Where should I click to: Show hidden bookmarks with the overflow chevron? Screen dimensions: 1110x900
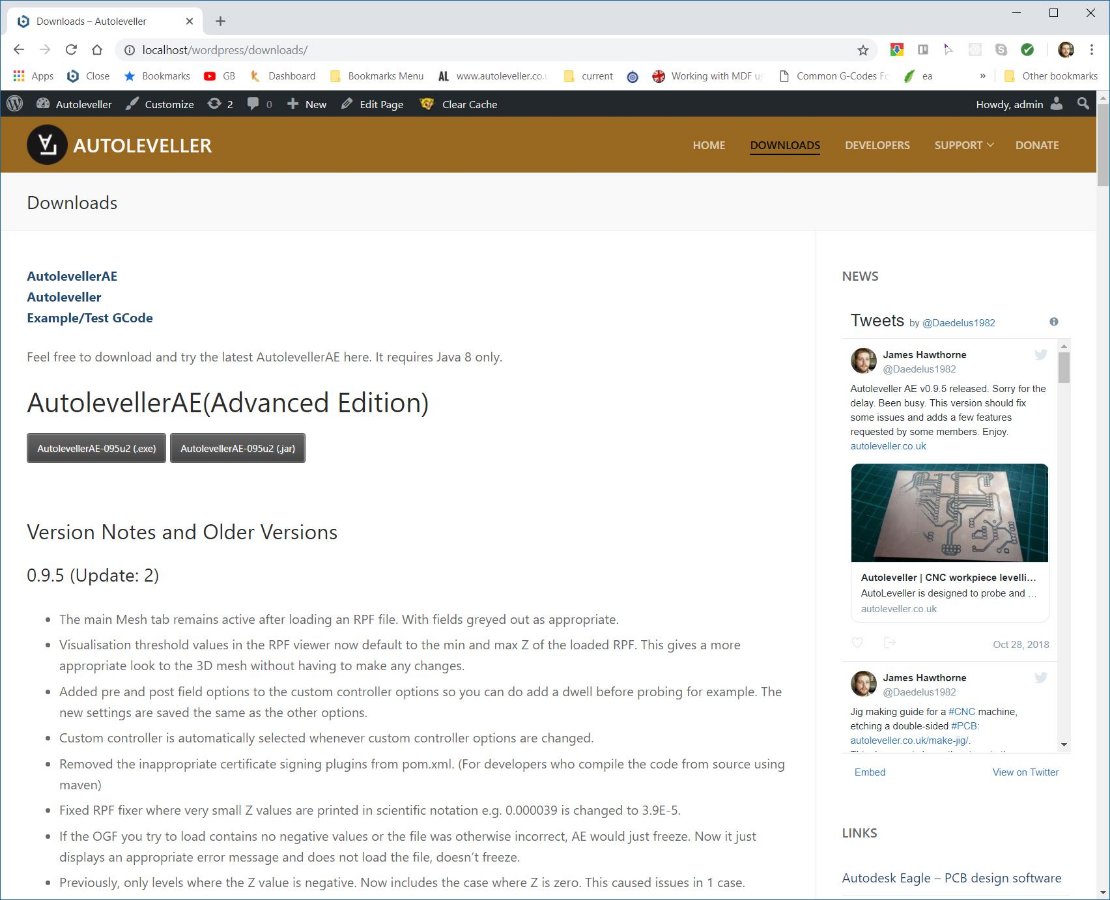point(982,76)
